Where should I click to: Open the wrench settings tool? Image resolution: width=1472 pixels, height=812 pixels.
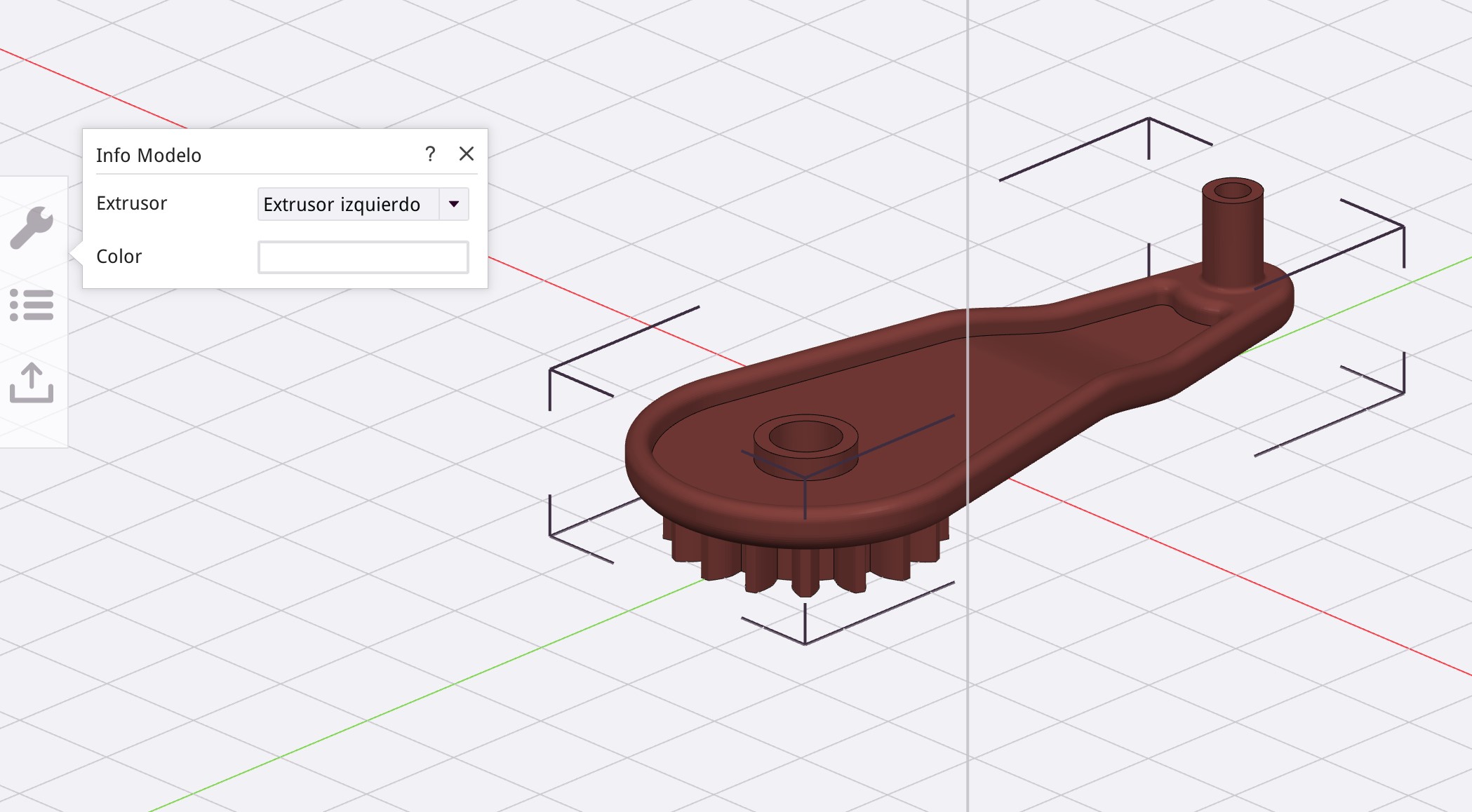point(32,227)
